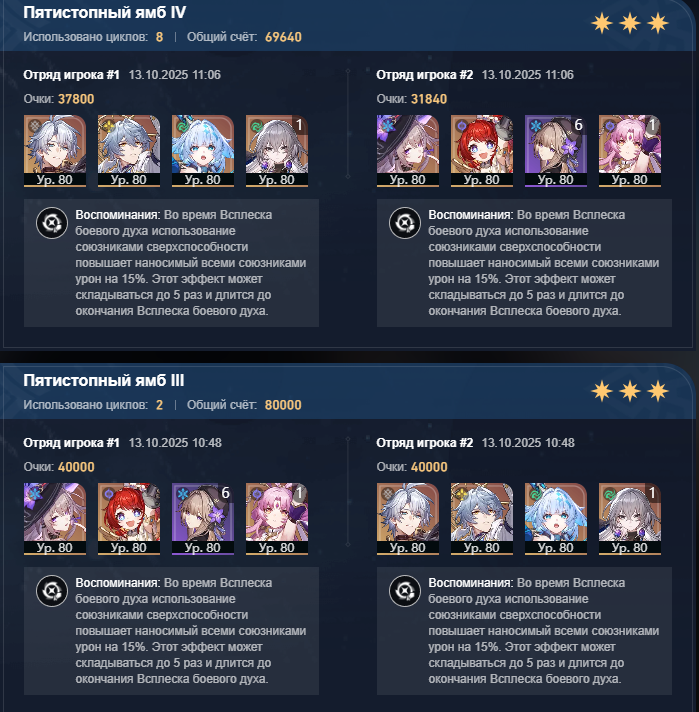
Task: Open the Пятистопный ямб IV stage title
Action: point(105,13)
